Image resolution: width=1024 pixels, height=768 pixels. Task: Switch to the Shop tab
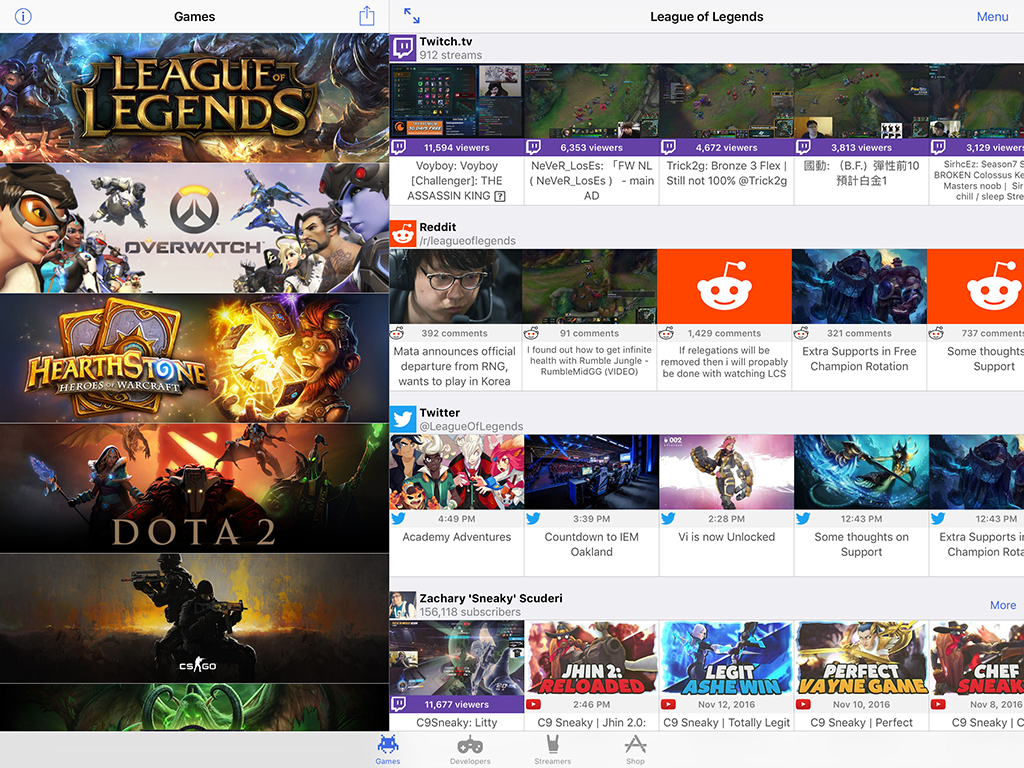click(x=635, y=750)
